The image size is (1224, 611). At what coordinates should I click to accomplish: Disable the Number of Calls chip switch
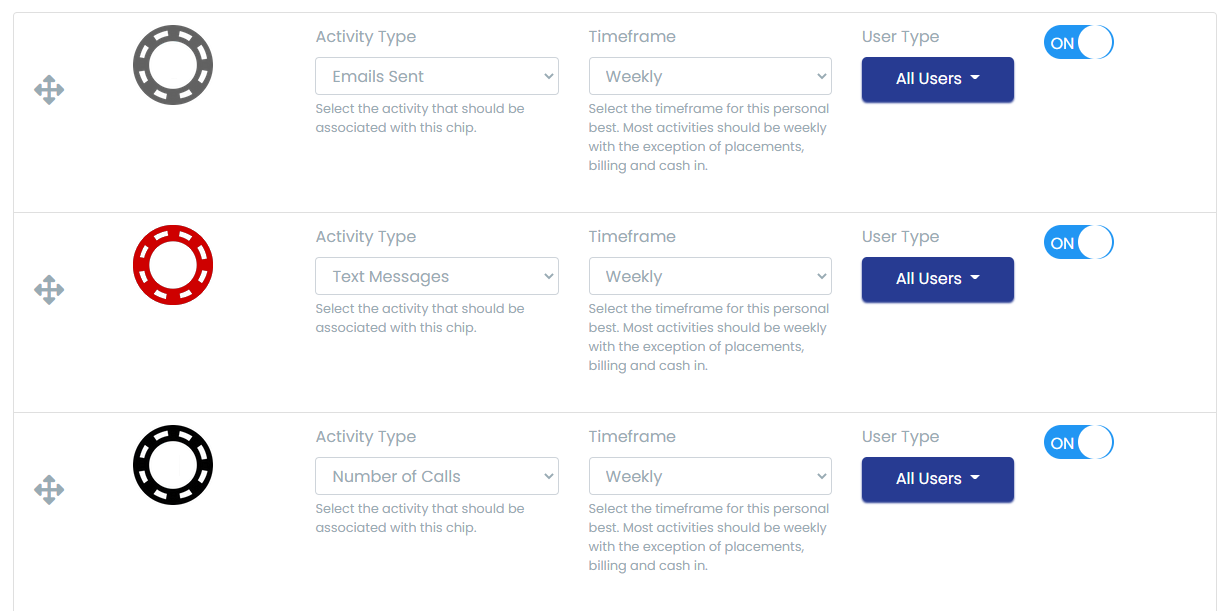pos(1078,443)
